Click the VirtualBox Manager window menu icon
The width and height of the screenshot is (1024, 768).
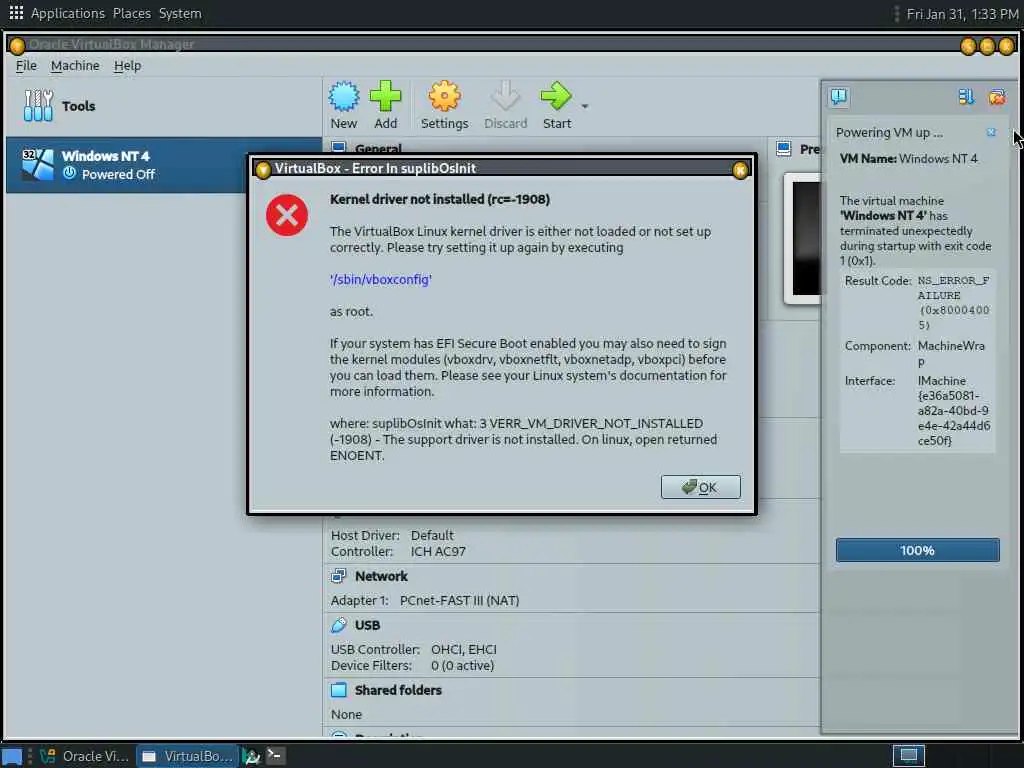tap(18, 45)
